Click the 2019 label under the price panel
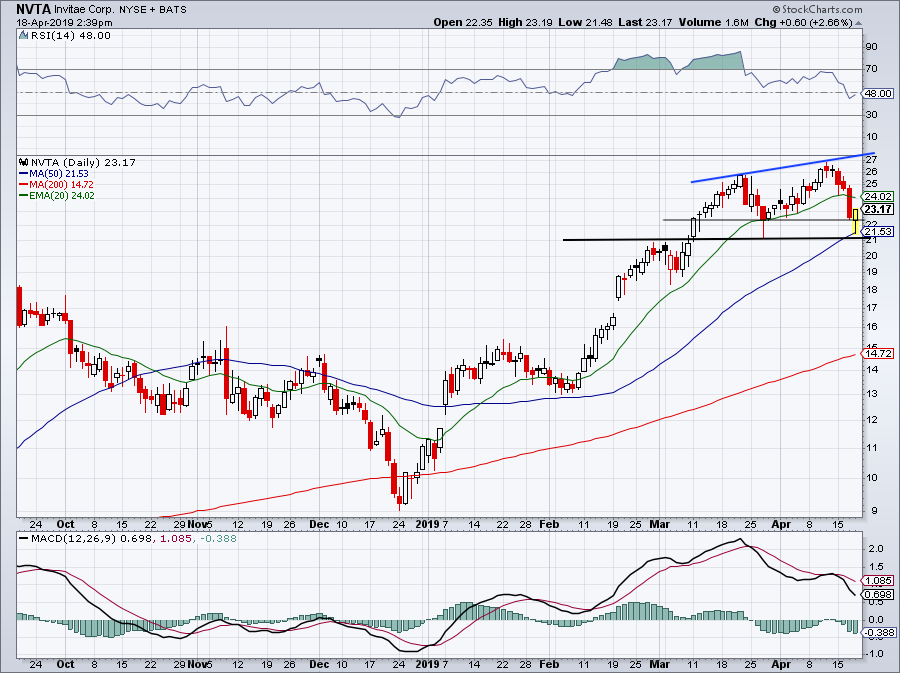Screen dimensions: 900x673 pos(427,524)
